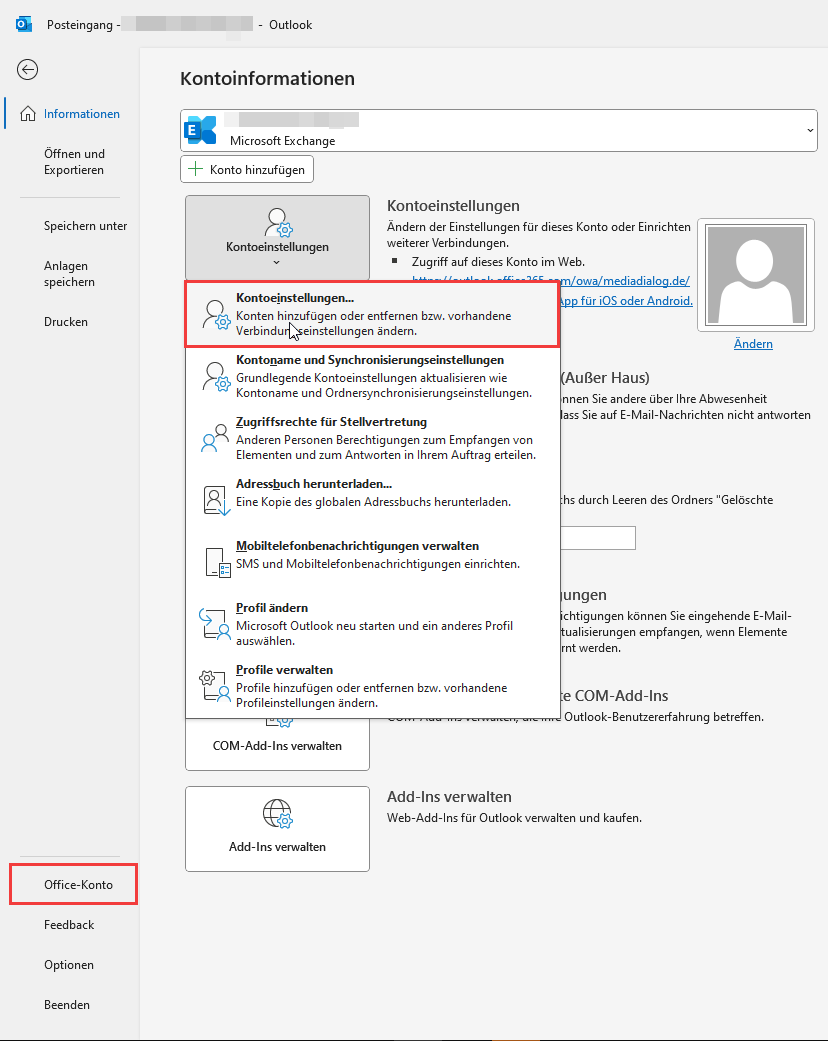This screenshot has height=1041, width=828.
Task: Click the profile picture placeholder
Action: 756,274
